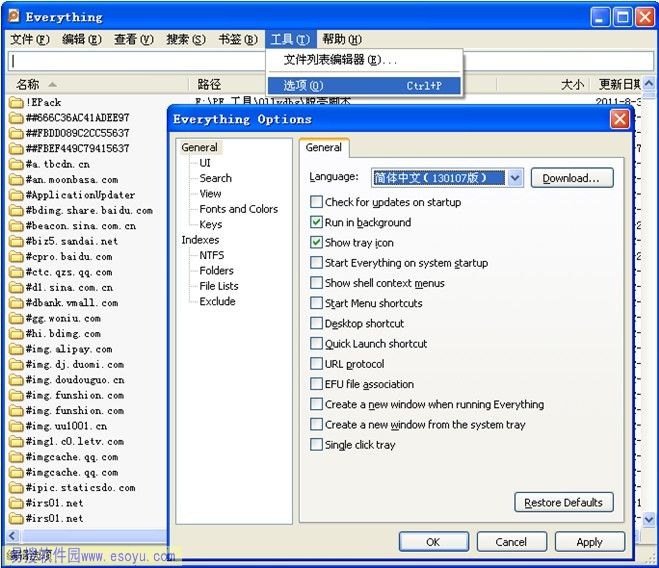Select Search in the options tree

[x=215, y=178]
